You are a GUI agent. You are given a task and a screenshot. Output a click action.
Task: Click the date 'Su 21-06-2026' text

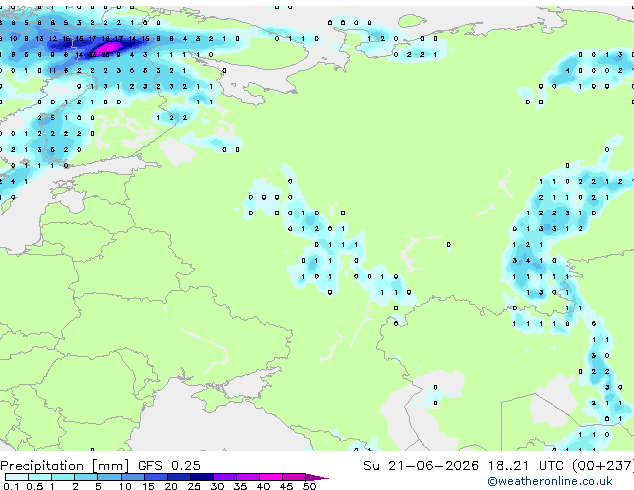tap(421, 466)
